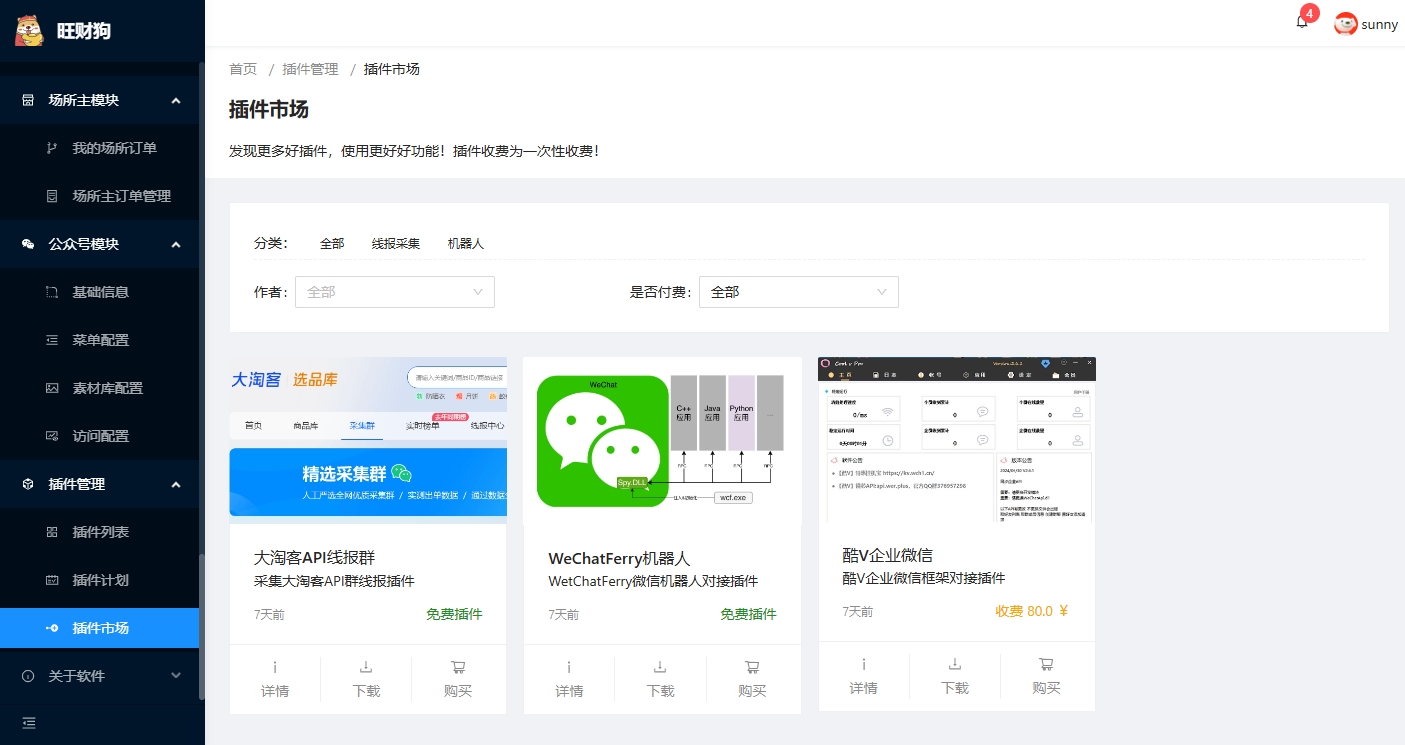Purchase the WeChatFerry机器人 plugin
The image size is (1405, 745).
click(752, 679)
